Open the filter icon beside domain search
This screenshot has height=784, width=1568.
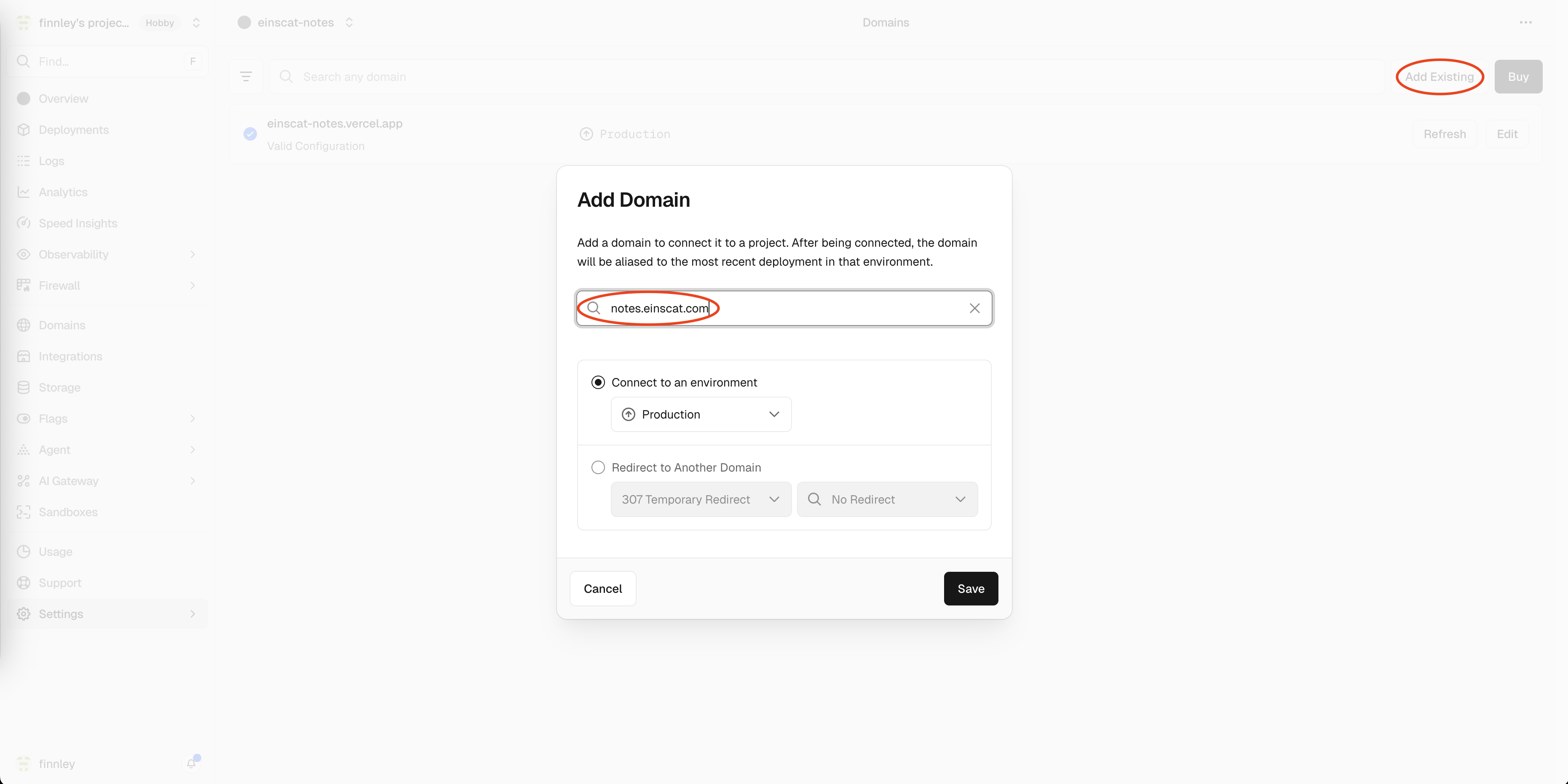pos(246,77)
